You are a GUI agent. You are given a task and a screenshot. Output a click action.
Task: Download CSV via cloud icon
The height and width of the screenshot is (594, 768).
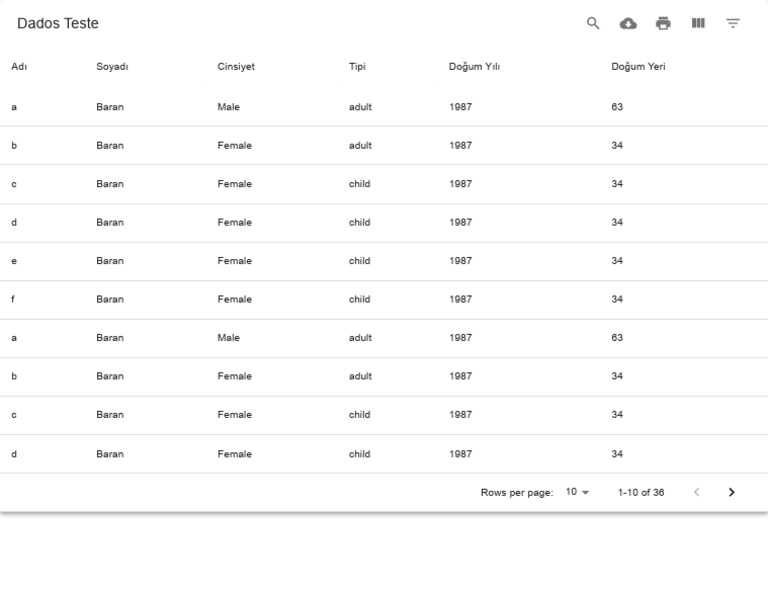click(x=628, y=23)
